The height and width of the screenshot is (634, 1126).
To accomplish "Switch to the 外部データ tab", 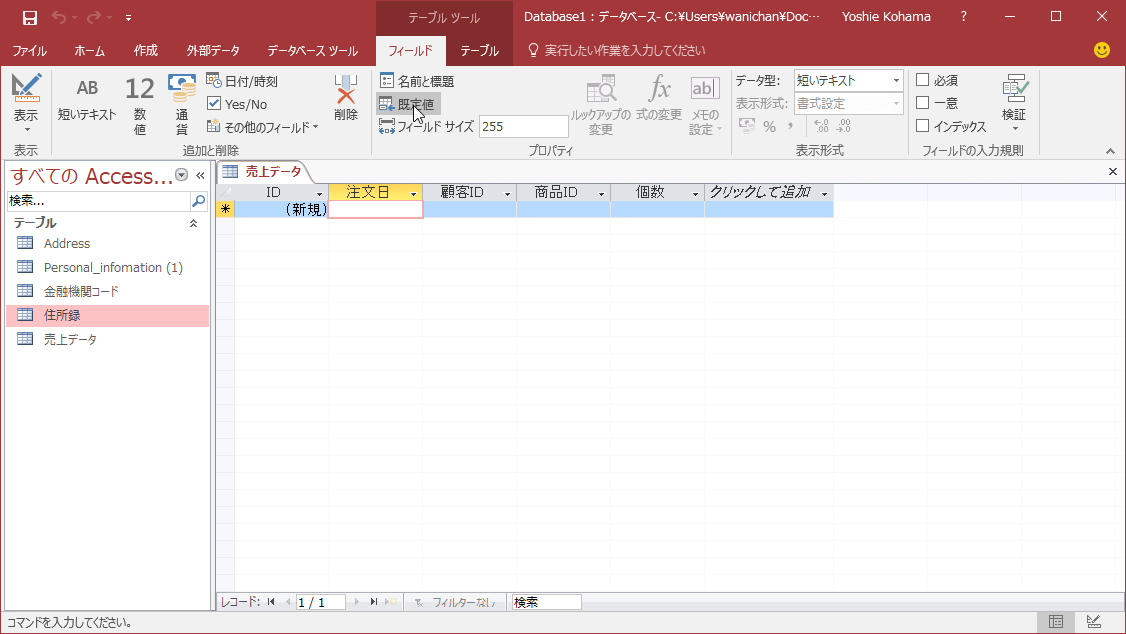I will (x=213, y=50).
